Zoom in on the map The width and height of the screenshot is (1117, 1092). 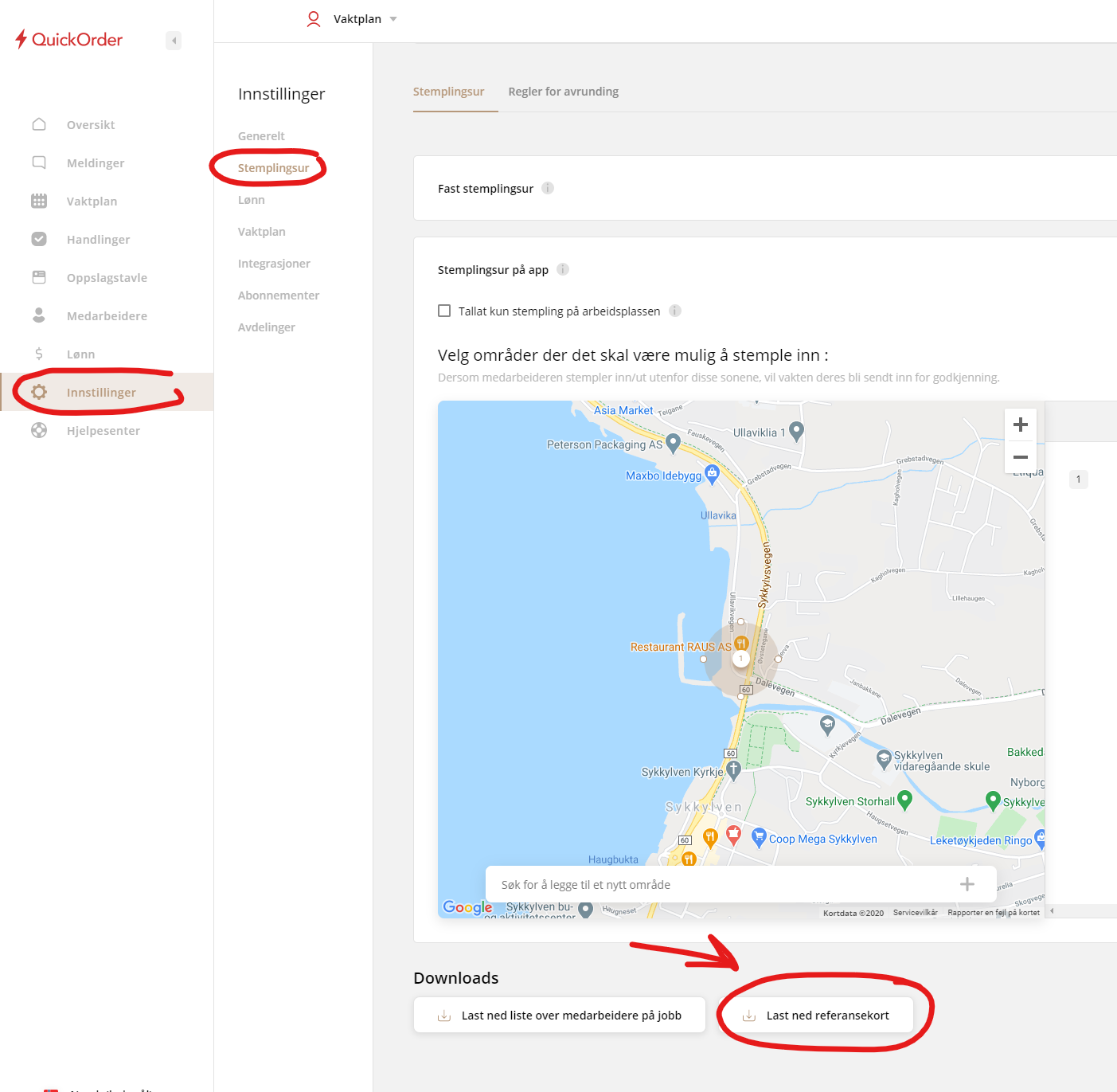1020,425
